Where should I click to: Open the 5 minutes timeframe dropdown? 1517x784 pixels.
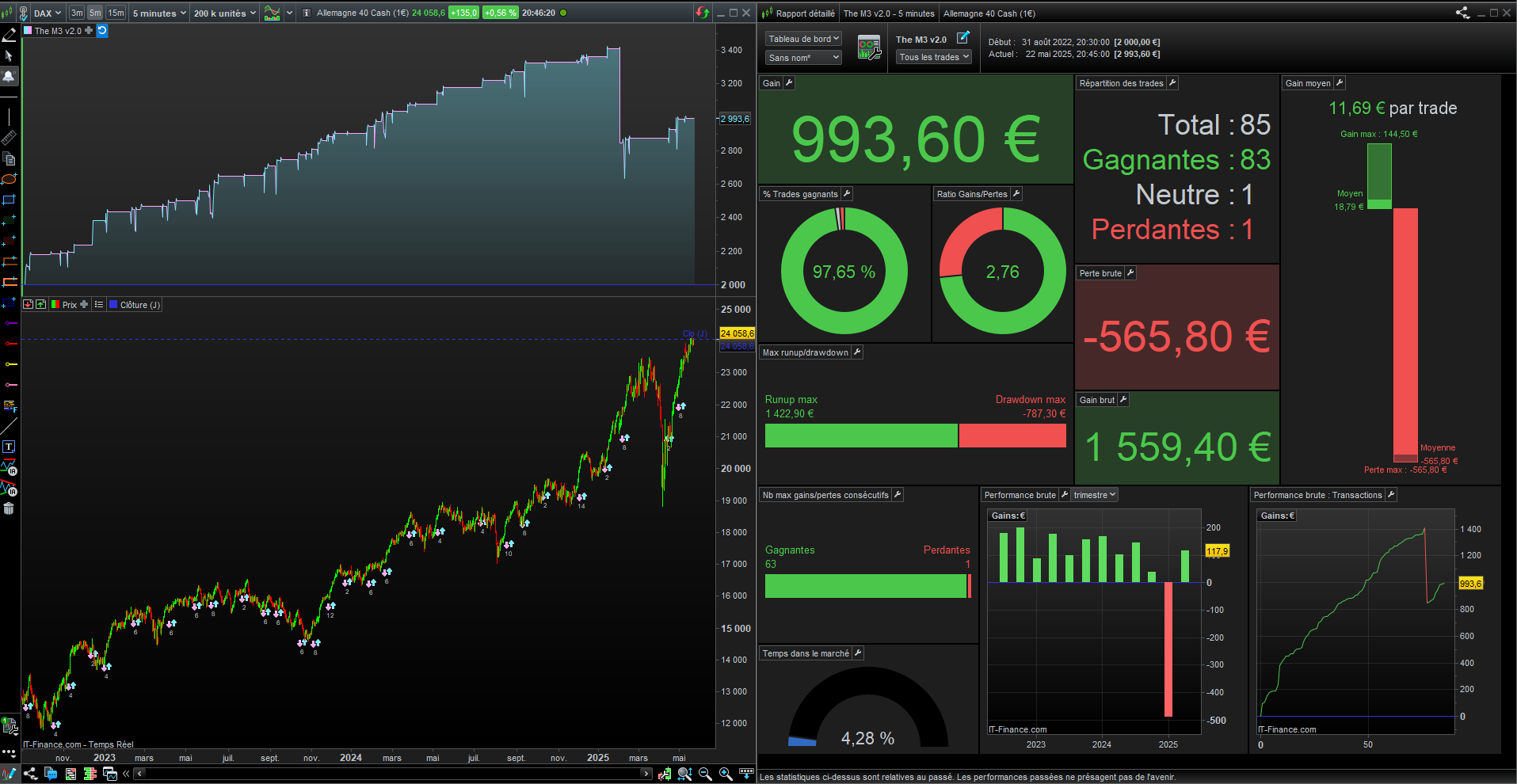click(x=159, y=13)
